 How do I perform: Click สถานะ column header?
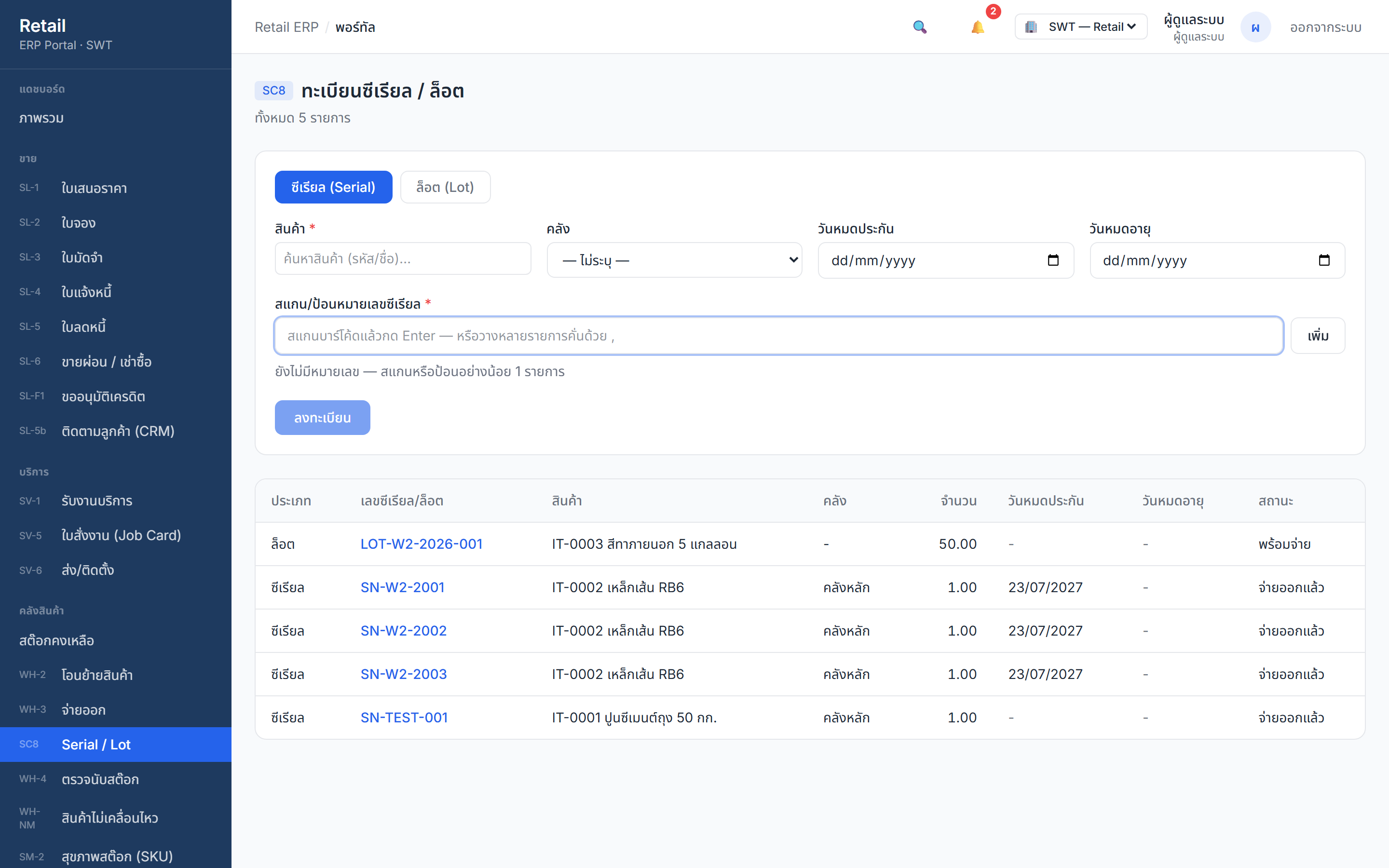(1275, 501)
